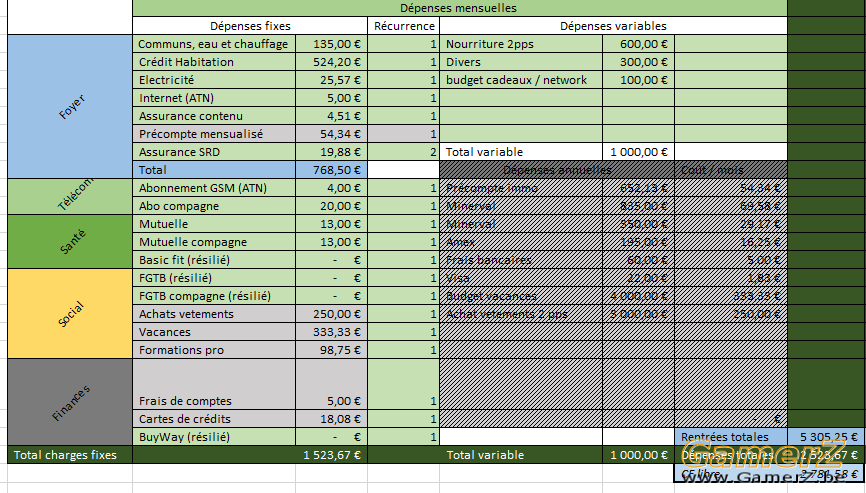Viewport: 866px width, 493px height.
Task: Click the 'budget cadeaux / network' cell
Action: (x=521, y=80)
